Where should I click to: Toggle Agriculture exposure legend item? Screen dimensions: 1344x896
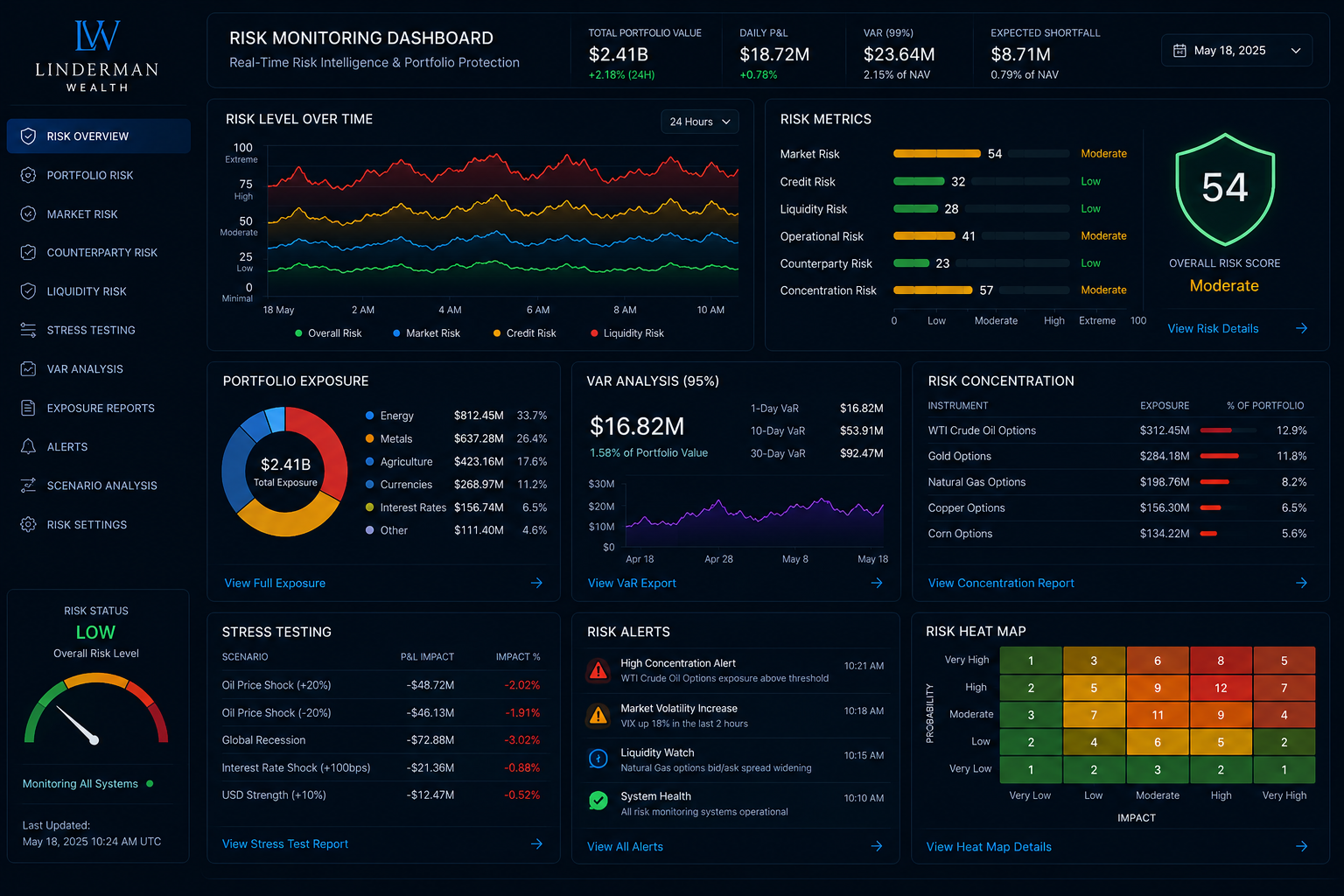(399, 461)
